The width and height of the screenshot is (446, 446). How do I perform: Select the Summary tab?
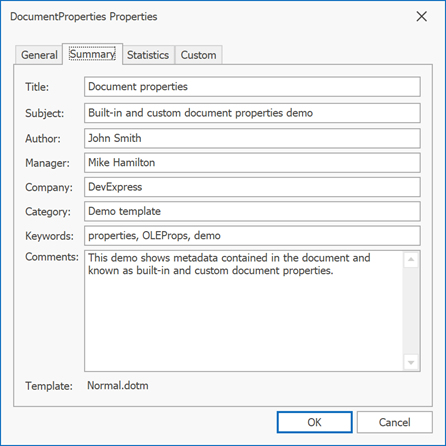click(x=92, y=54)
